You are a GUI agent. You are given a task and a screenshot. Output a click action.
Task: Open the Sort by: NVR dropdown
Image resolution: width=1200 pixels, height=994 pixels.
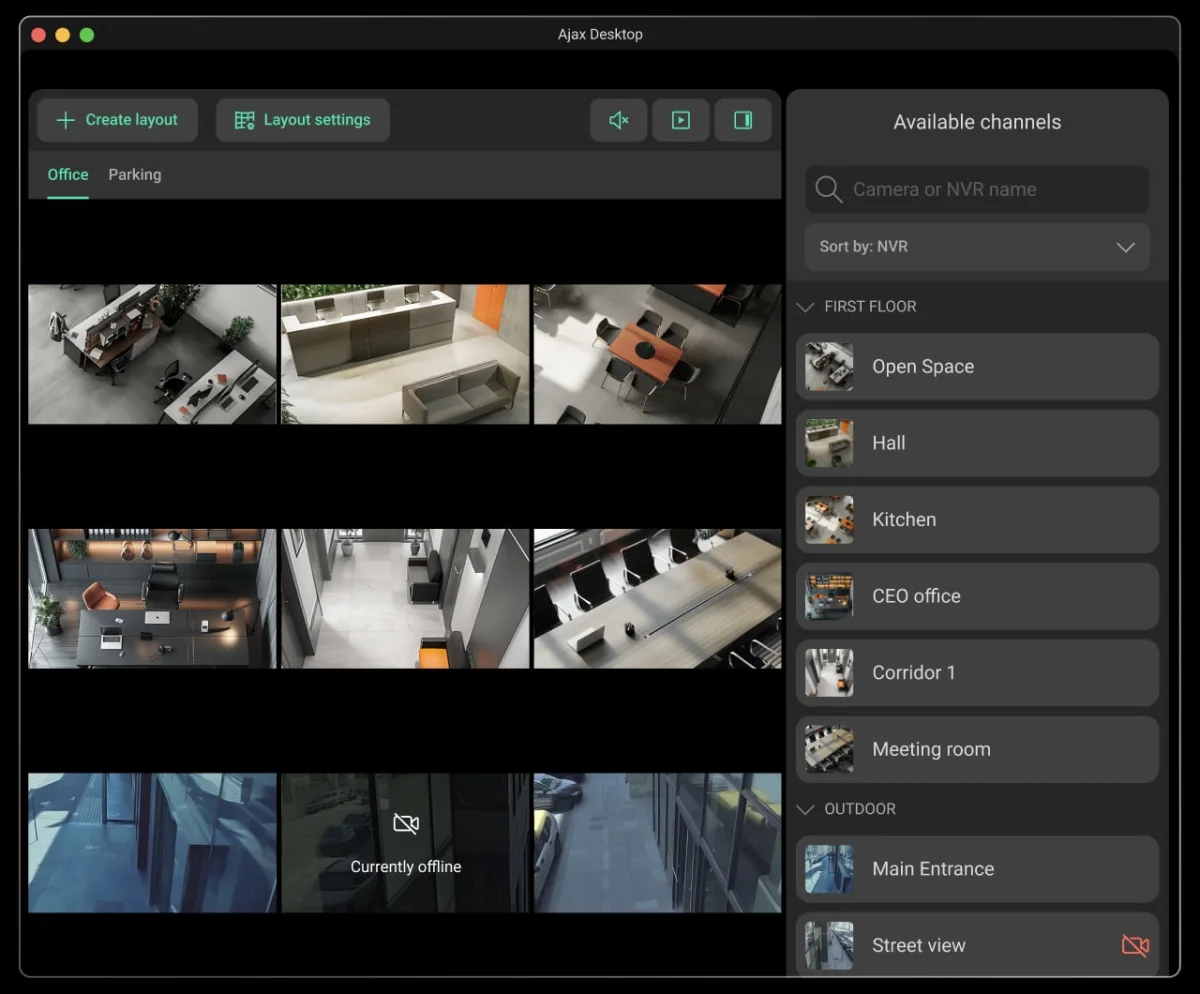977,247
